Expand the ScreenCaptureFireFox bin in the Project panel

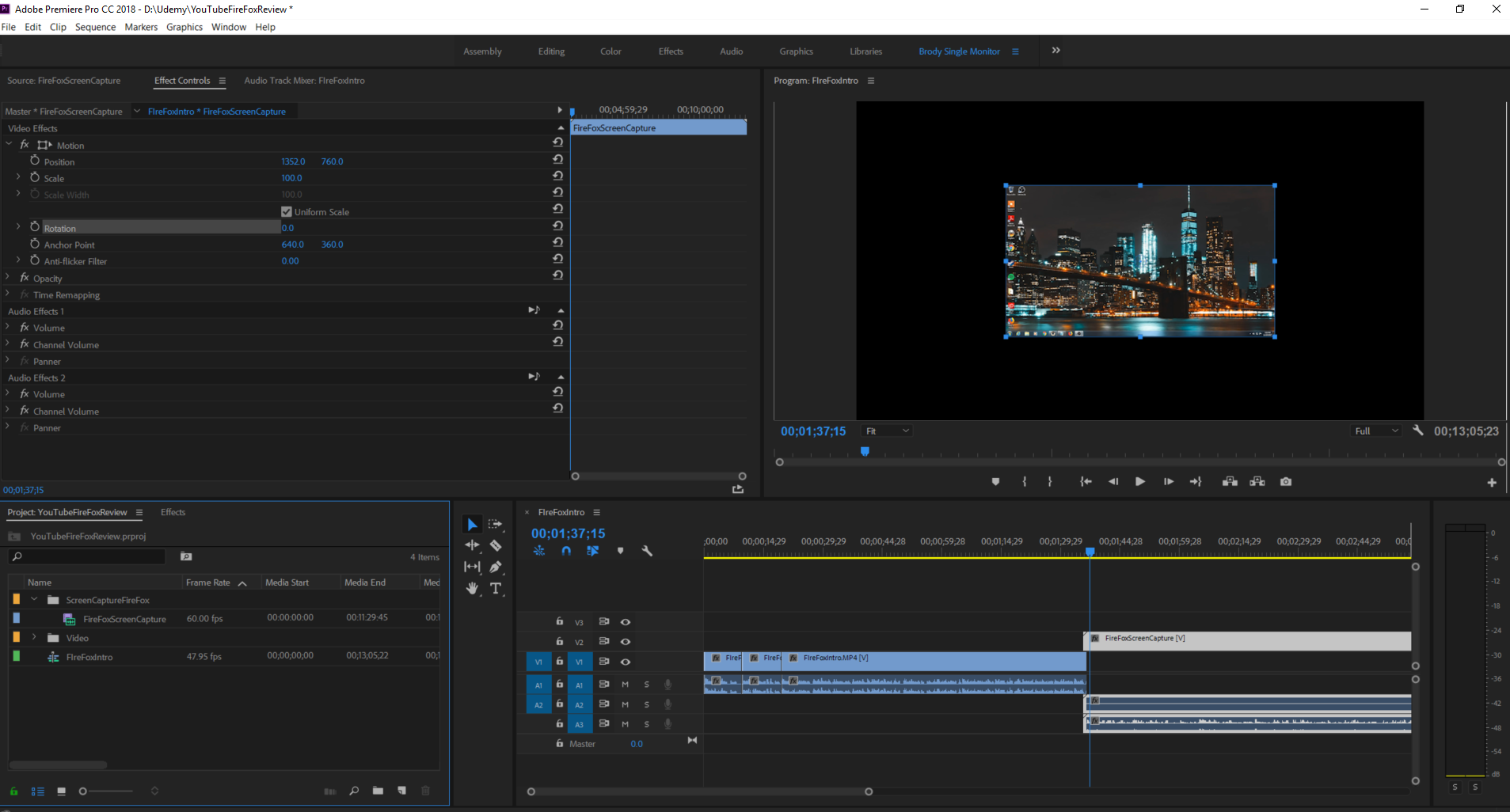point(34,599)
